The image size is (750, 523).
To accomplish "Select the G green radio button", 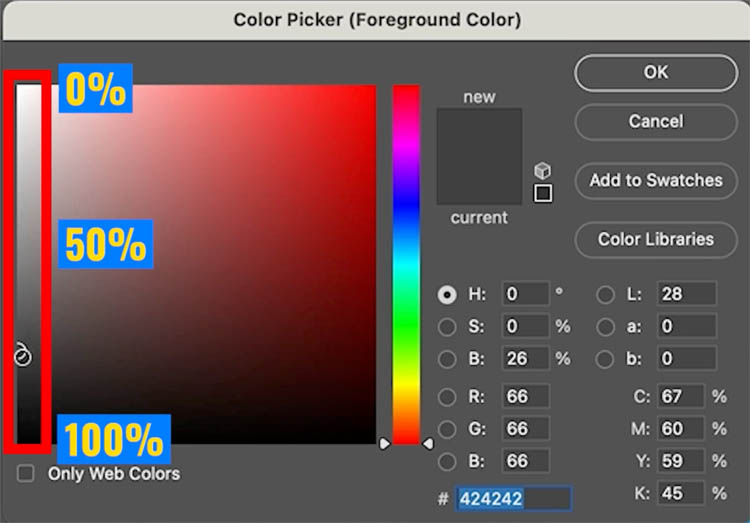I will (447, 429).
